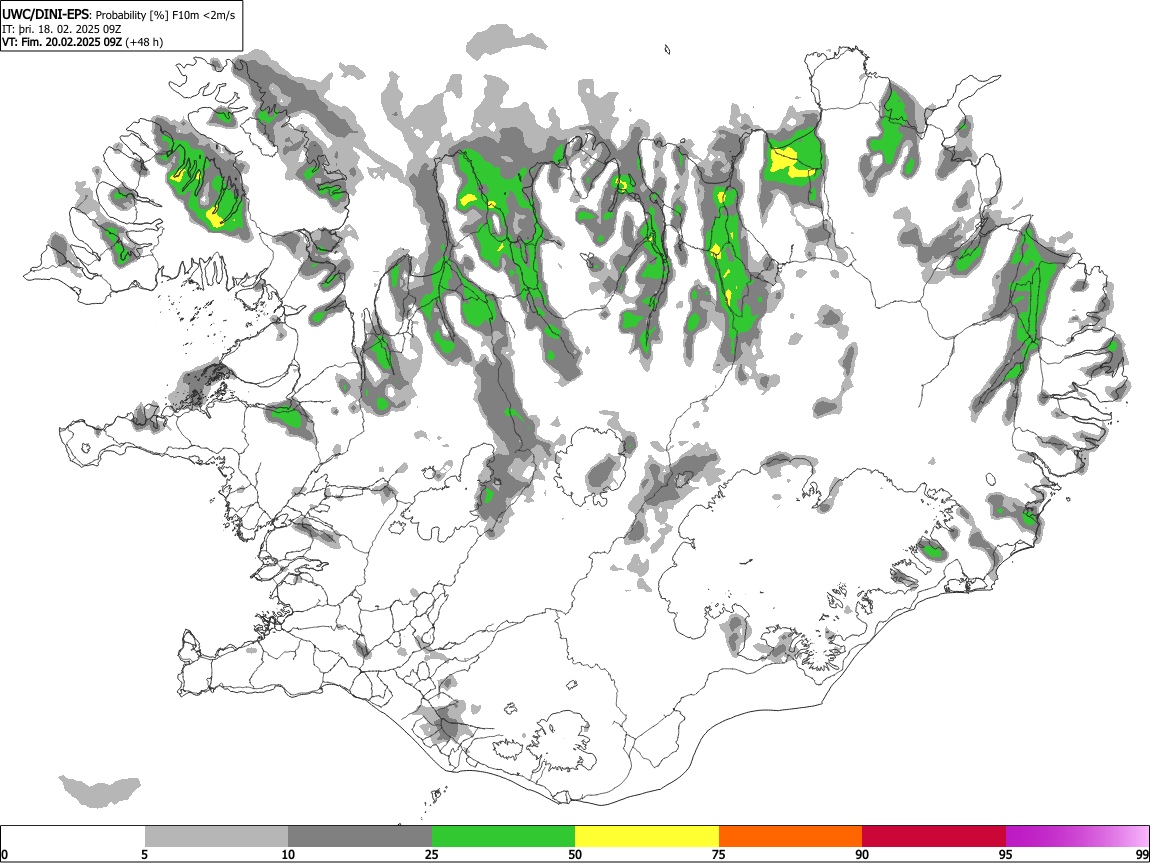Image resolution: width=1150 pixels, height=863 pixels.
Task: Click the legend value '75'
Action: pyautogui.click(x=719, y=854)
